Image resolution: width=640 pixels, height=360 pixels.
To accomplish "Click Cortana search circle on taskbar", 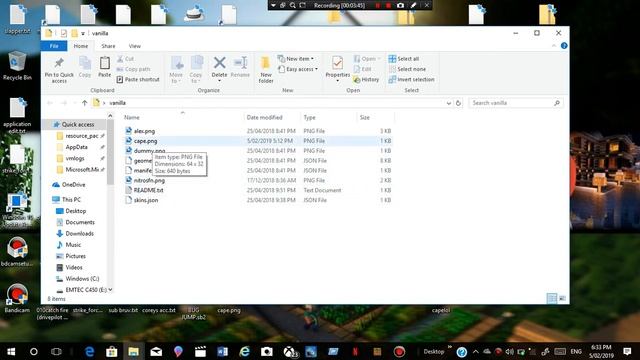I will tap(34, 351).
